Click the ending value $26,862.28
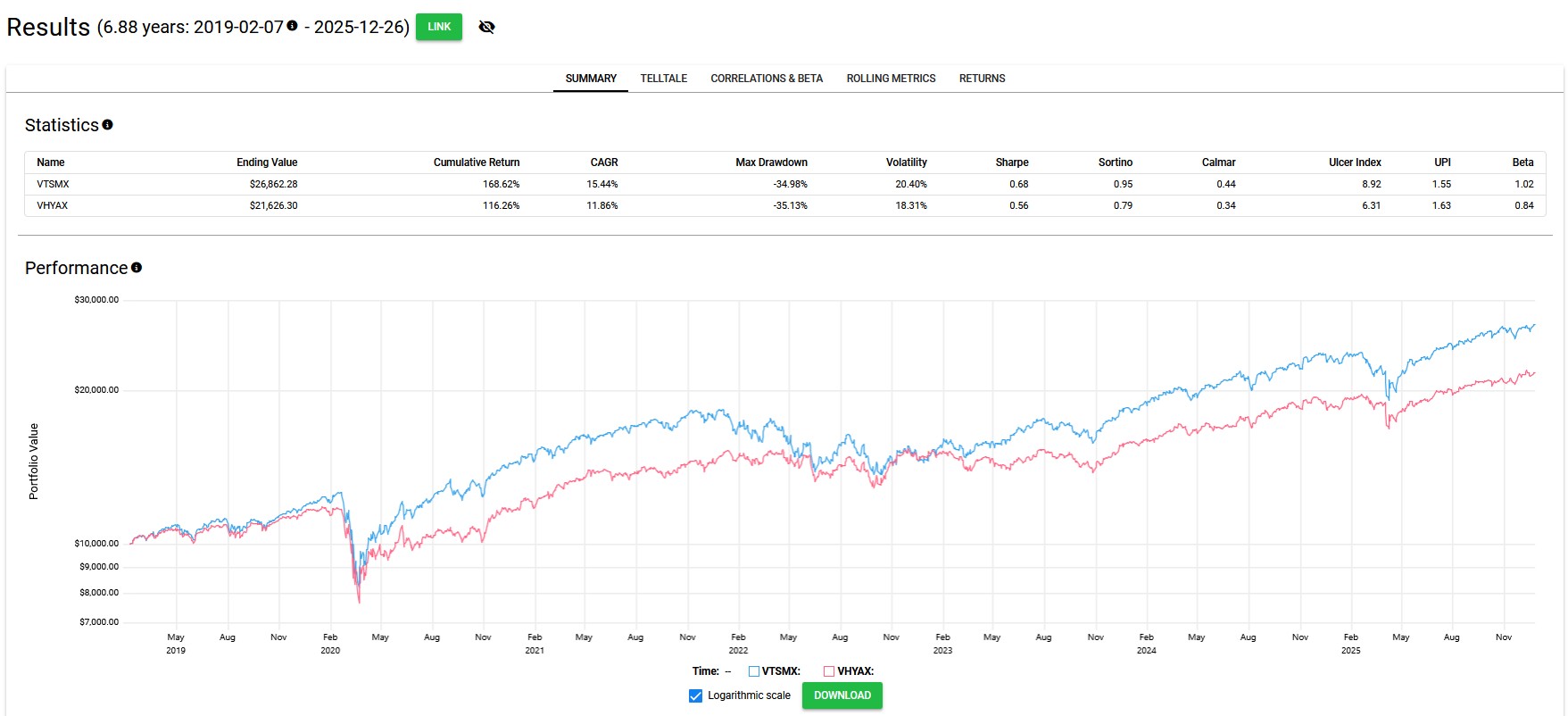Screen dimensions: 1568x716 [x=274, y=184]
